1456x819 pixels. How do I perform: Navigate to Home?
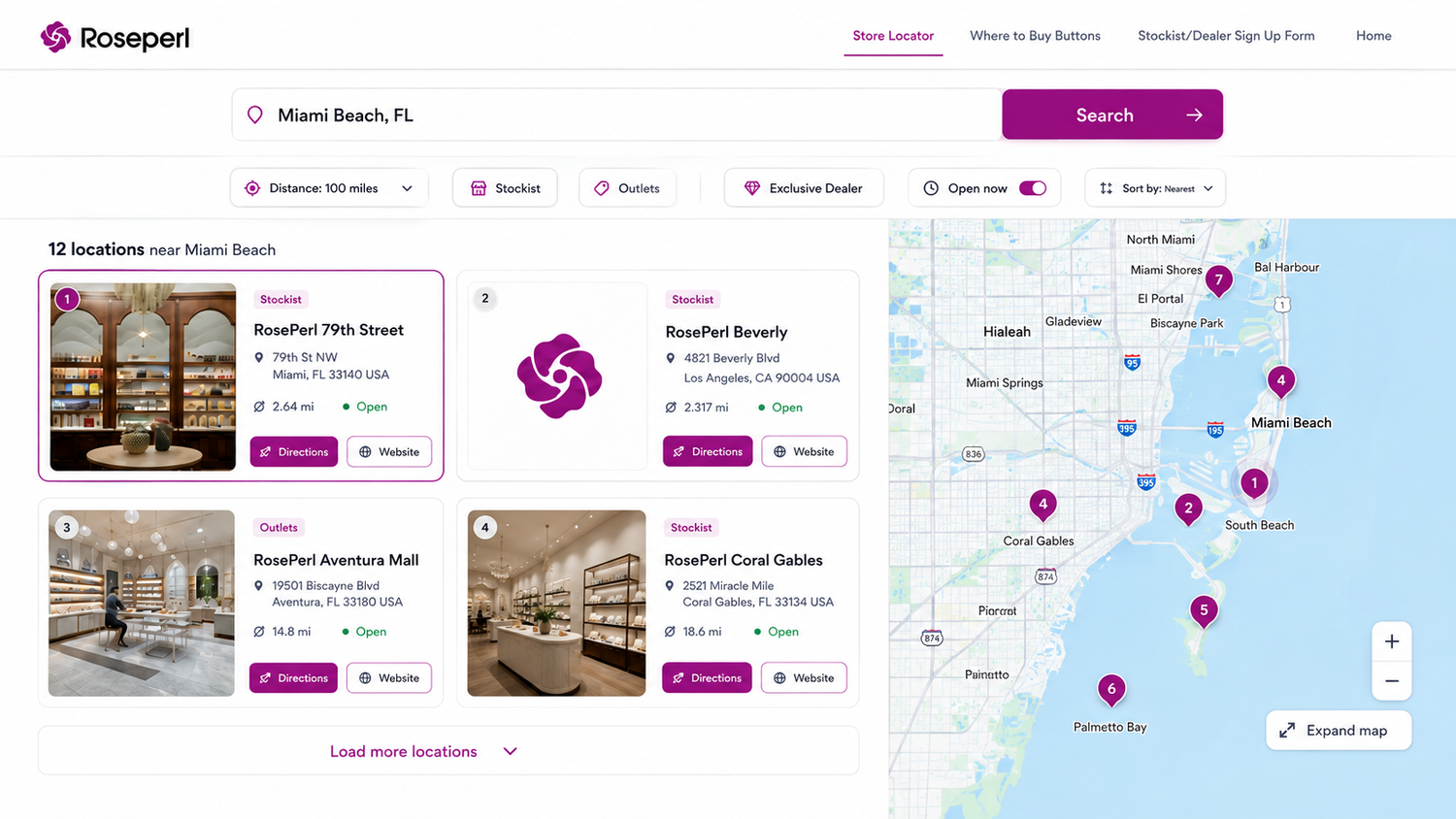pyautogui.click(x=1373, y=36)
